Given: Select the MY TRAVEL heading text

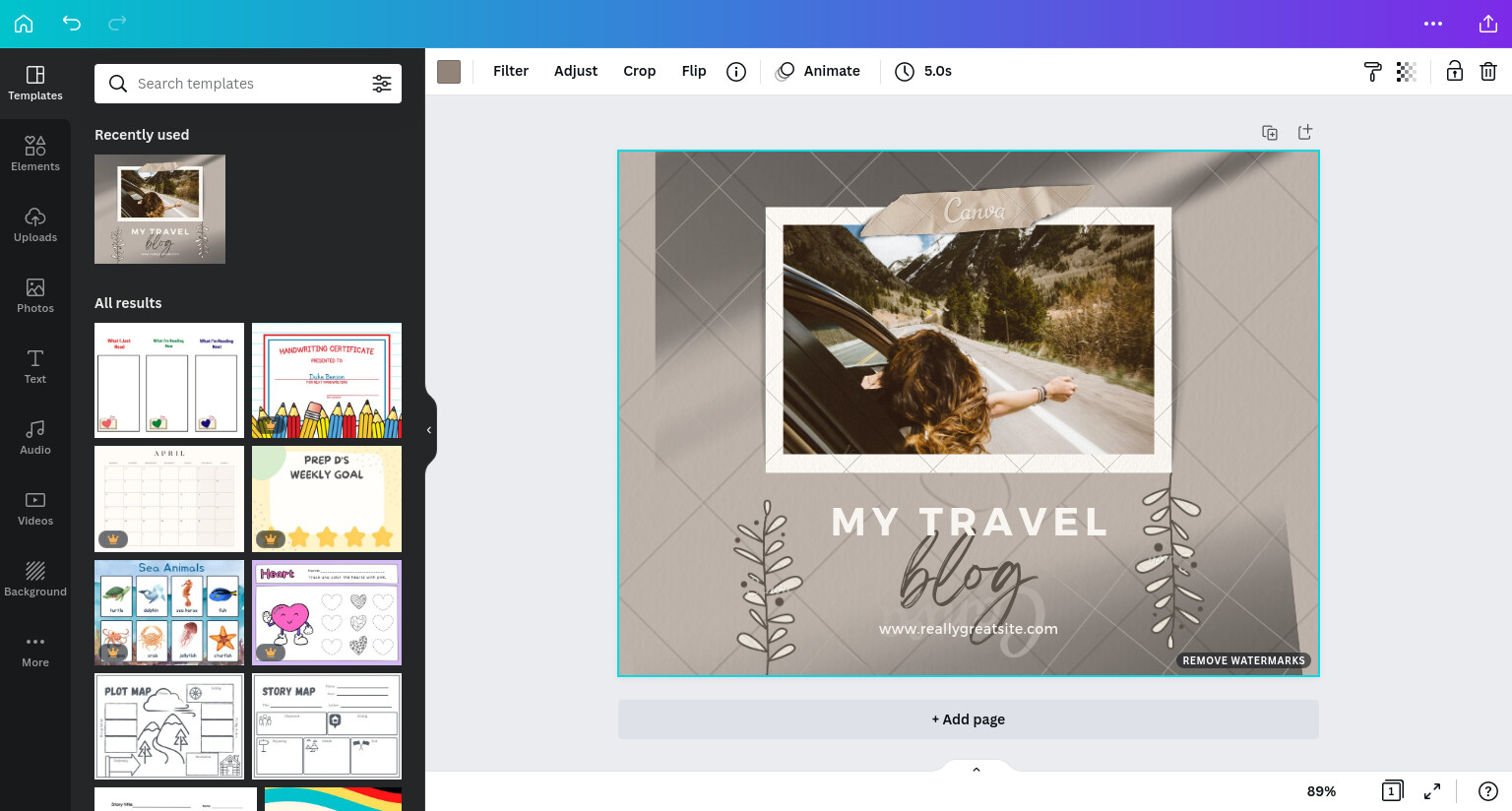Looking at the screenshot, I should point(970,522).
